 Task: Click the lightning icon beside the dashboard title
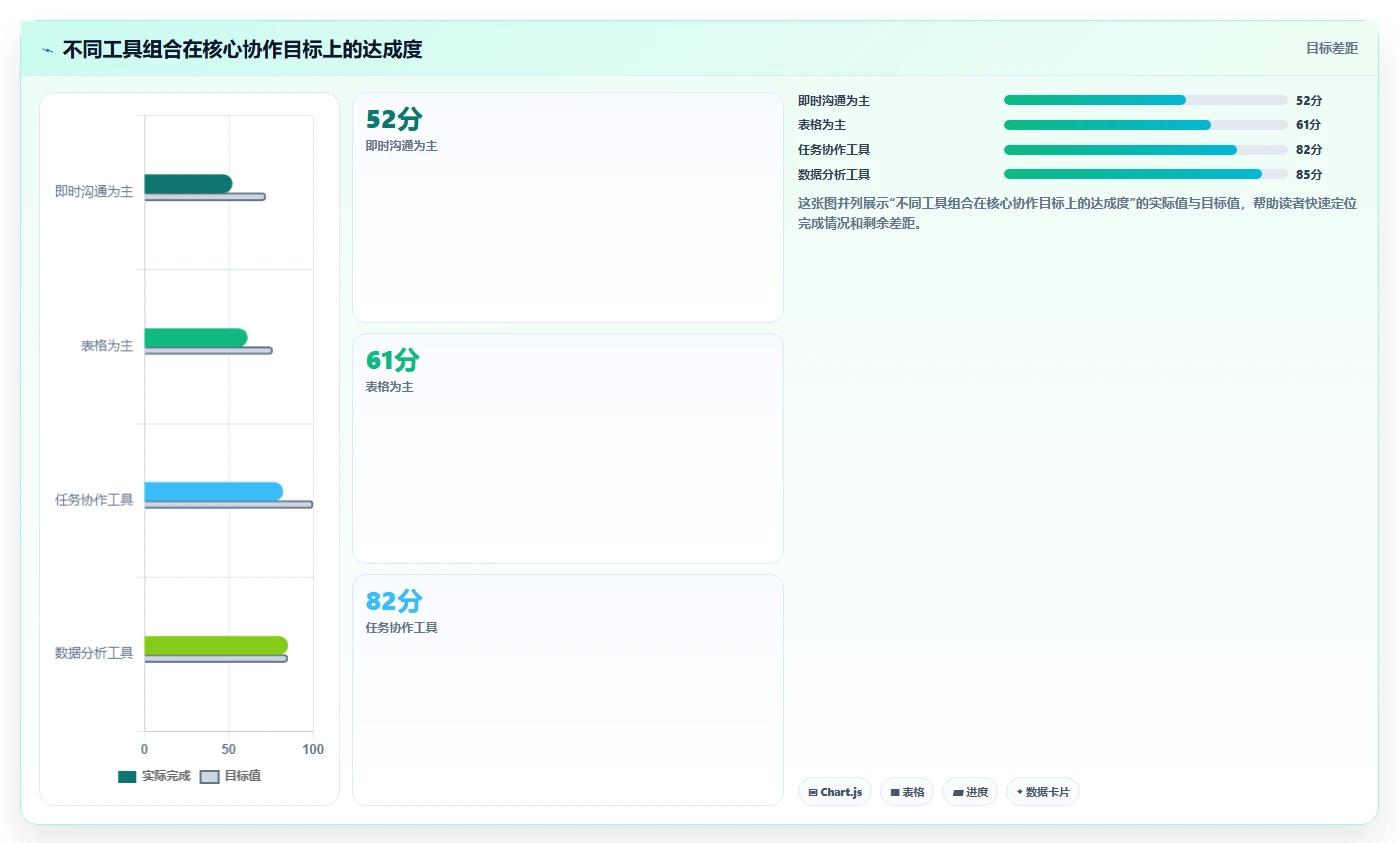[48, 50]
